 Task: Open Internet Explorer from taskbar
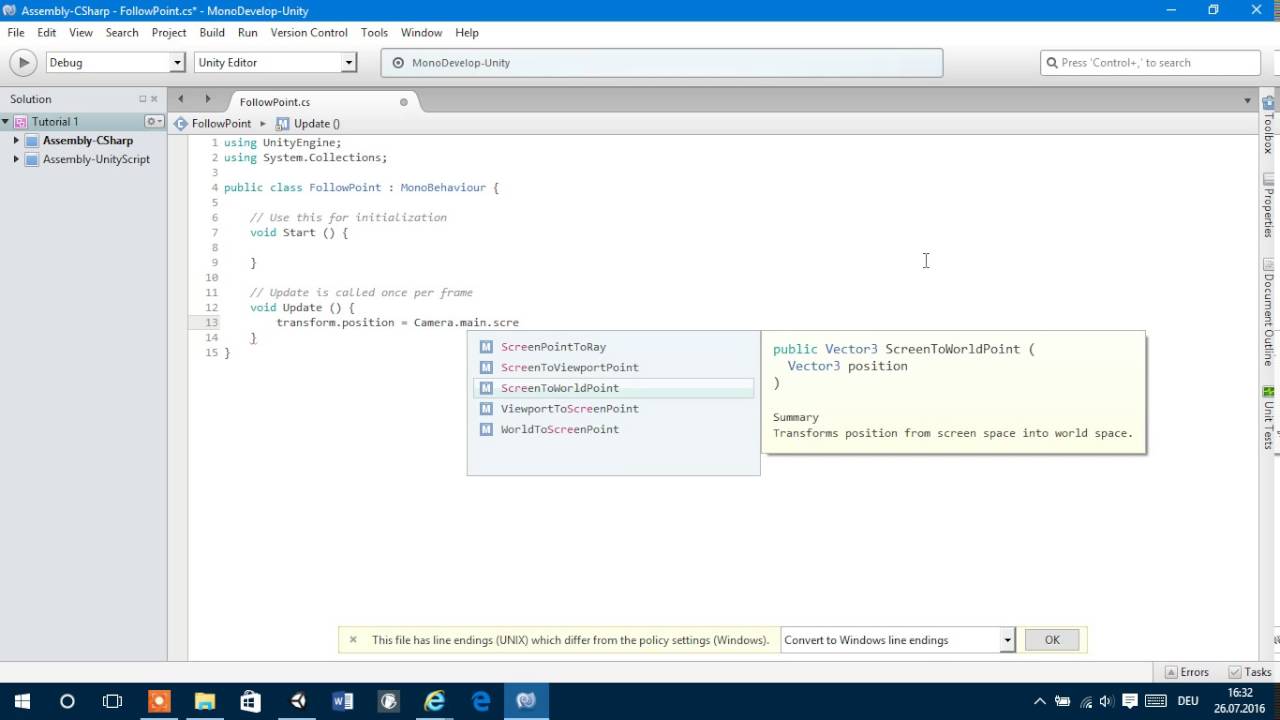coord(434,701)
